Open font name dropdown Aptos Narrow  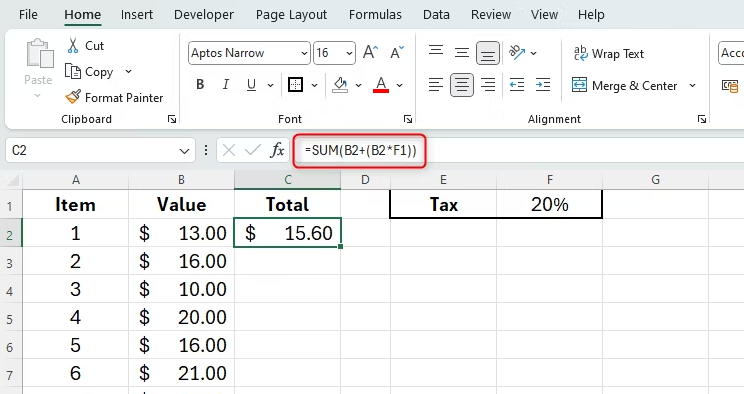(304, 53)
